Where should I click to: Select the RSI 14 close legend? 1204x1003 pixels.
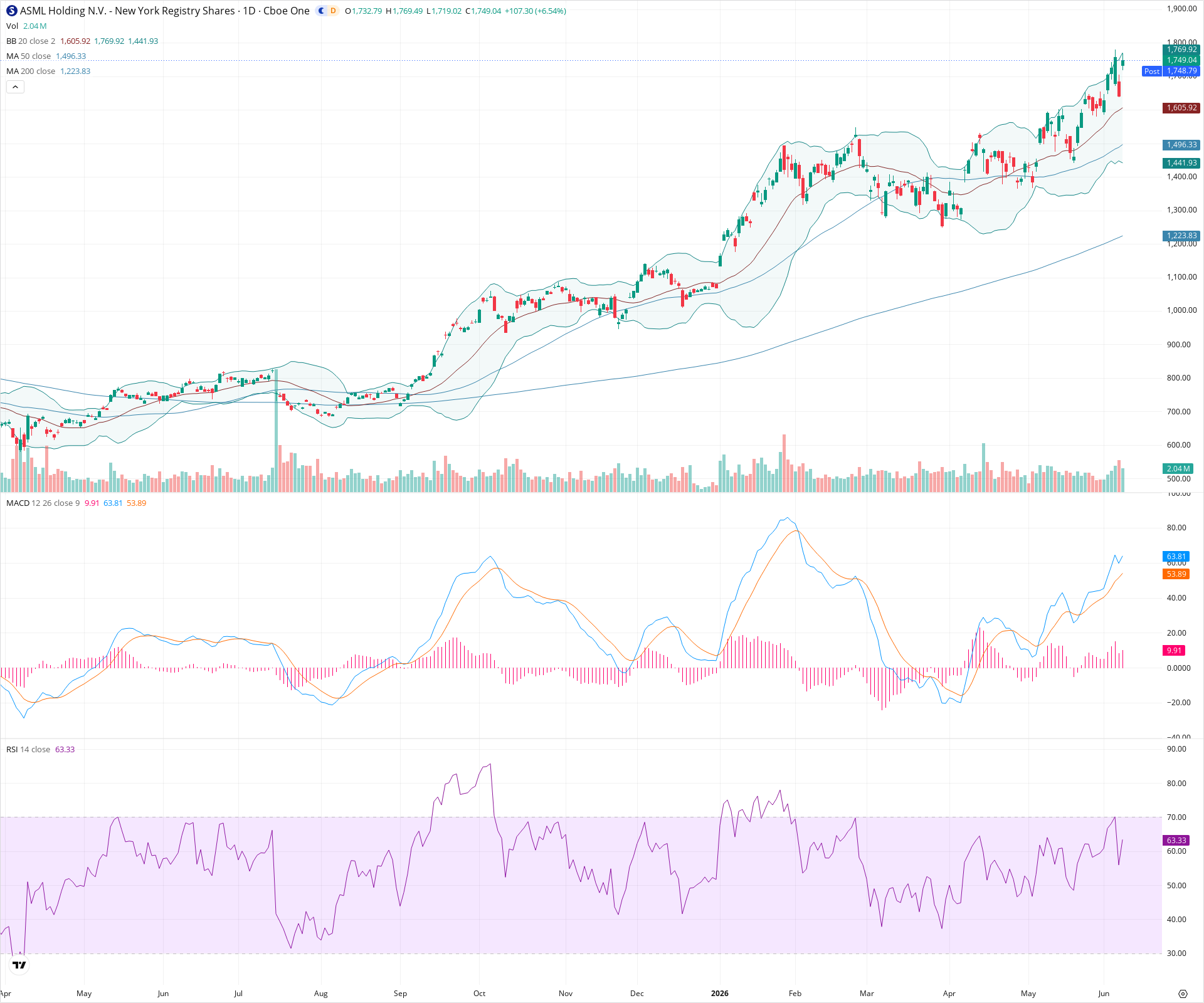(x=28, y=749)
